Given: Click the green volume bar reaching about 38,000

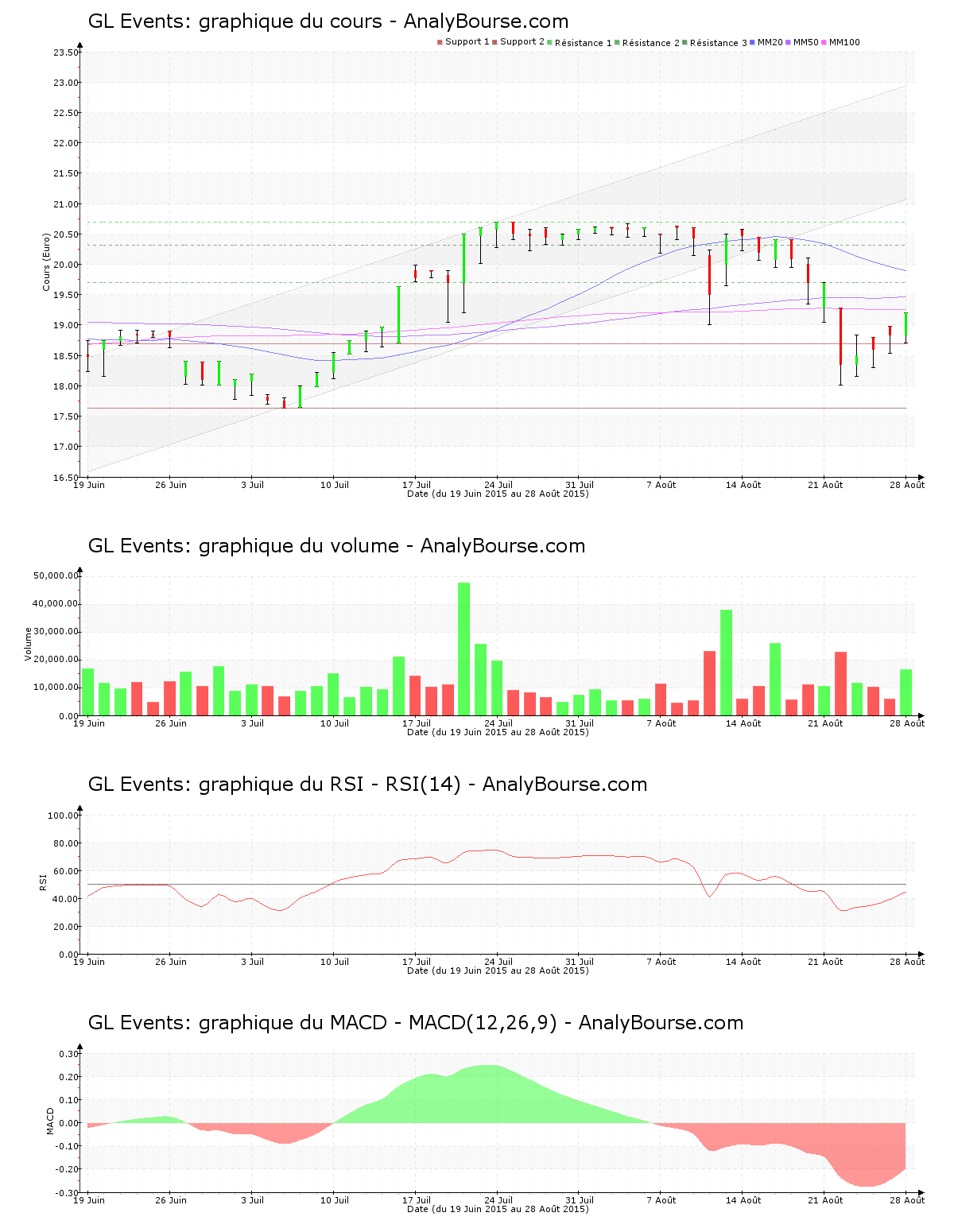Looking at the screenshot, I should (726, 663).
